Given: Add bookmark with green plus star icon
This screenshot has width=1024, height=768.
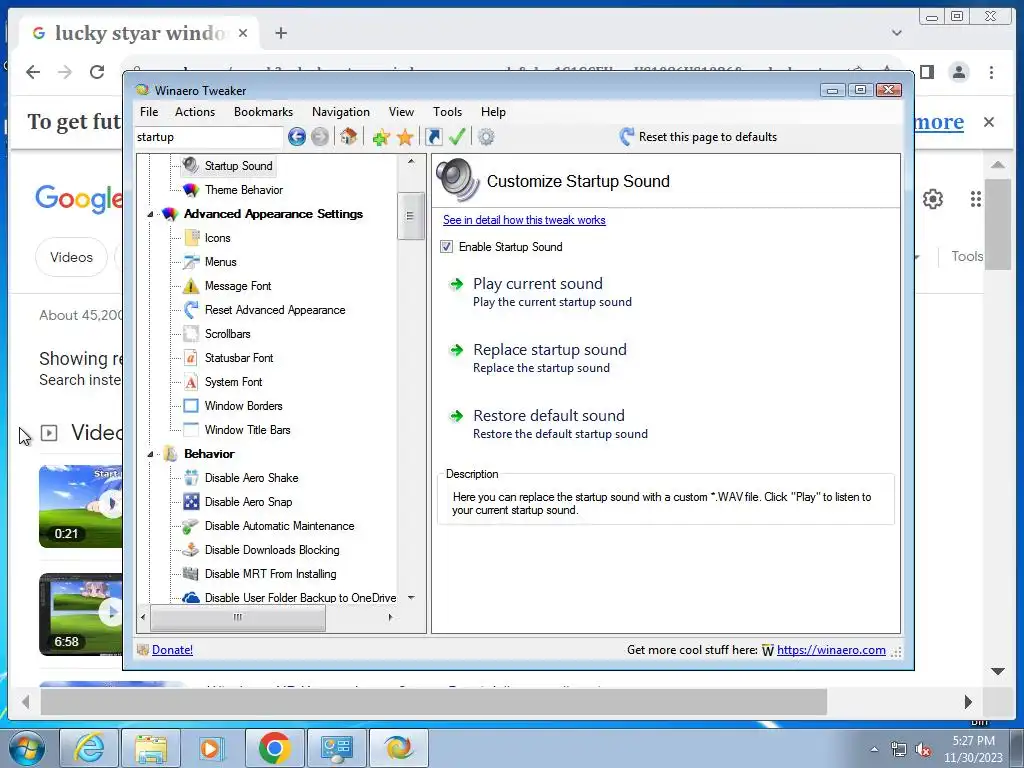Looking at the screenshot, I should click(381, 137).
